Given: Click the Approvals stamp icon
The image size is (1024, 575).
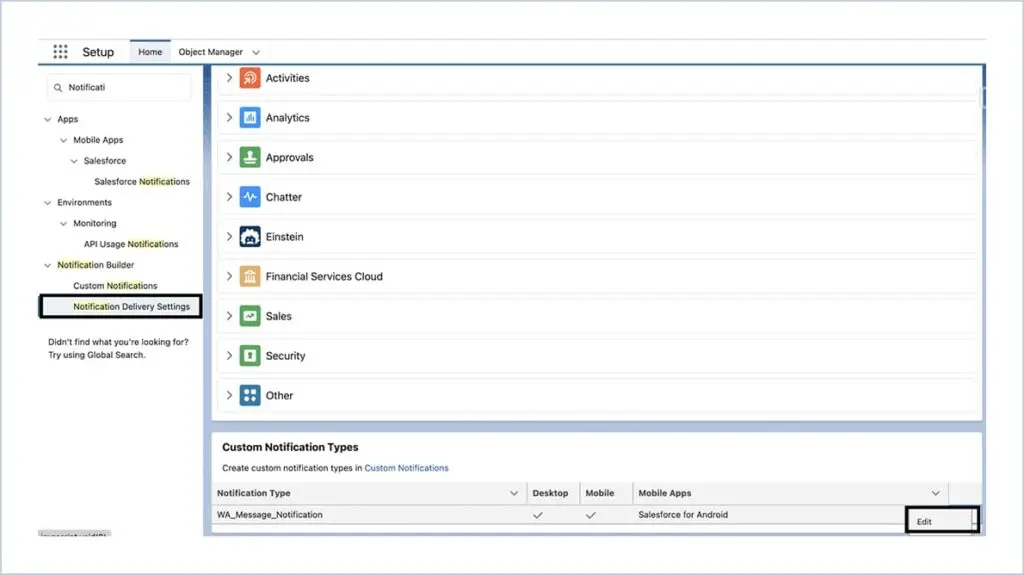Looking at the screenshot, I should [249, 157].
